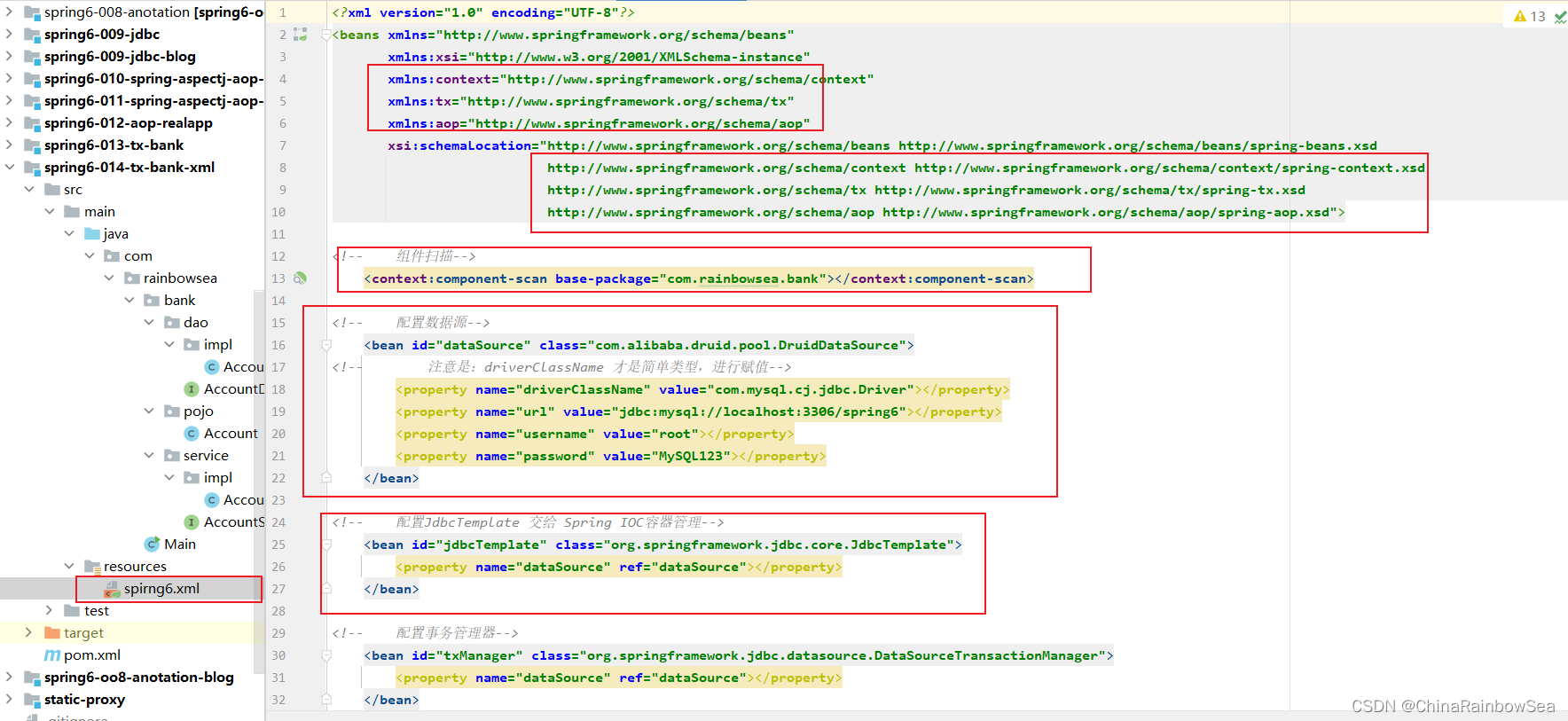Select the spring6-oo8-anotation-blog module
This screenshot has width=1568, height=721.
pyautogui.click(x=139, y=678)
